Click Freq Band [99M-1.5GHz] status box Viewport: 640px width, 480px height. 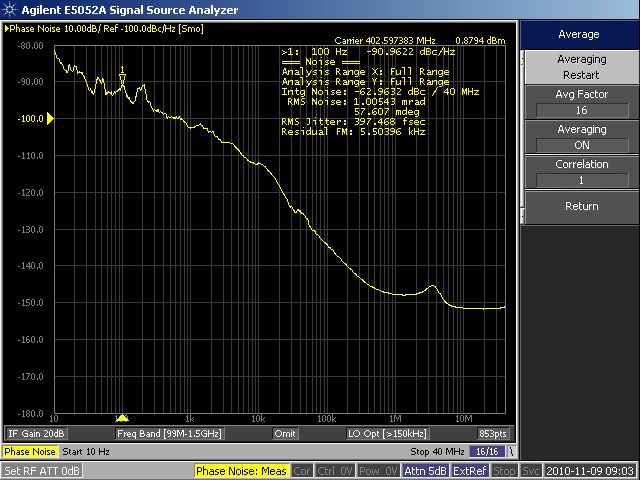169,433
